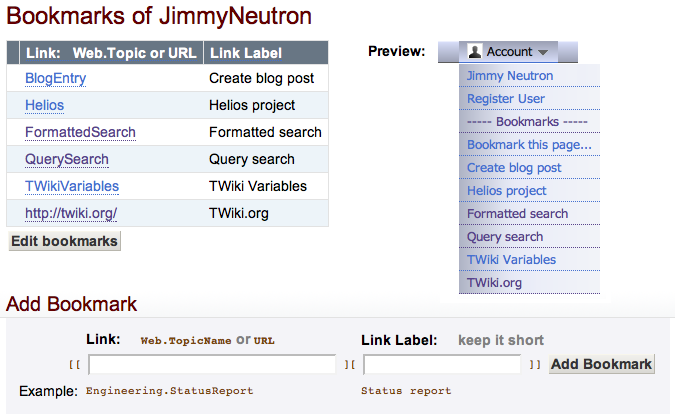The width and height of the screenshot is (676, 419).
Task: Visit the http://twiki.org/ link
Action: (71, 213)
